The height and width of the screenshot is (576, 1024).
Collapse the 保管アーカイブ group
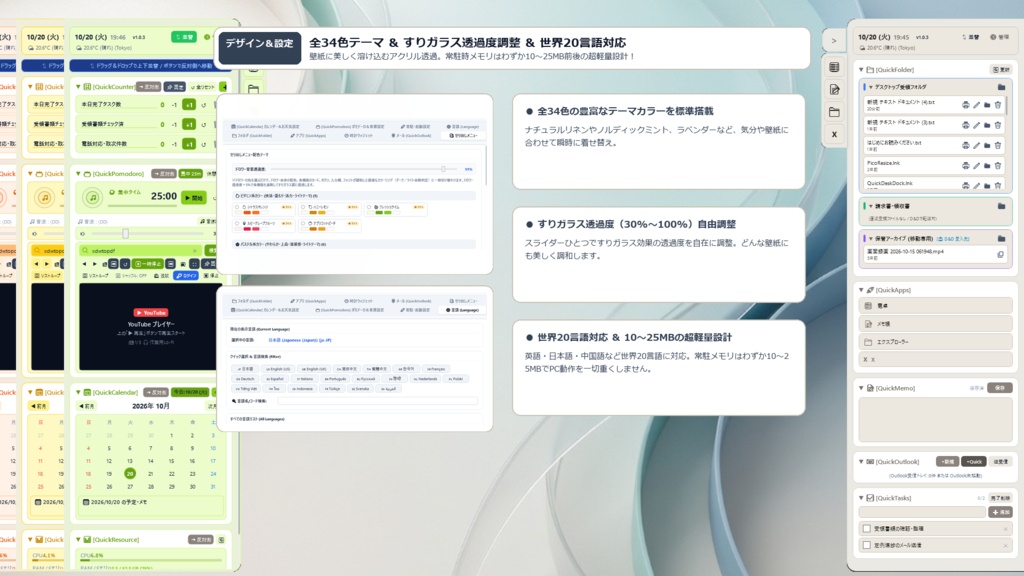871,238
